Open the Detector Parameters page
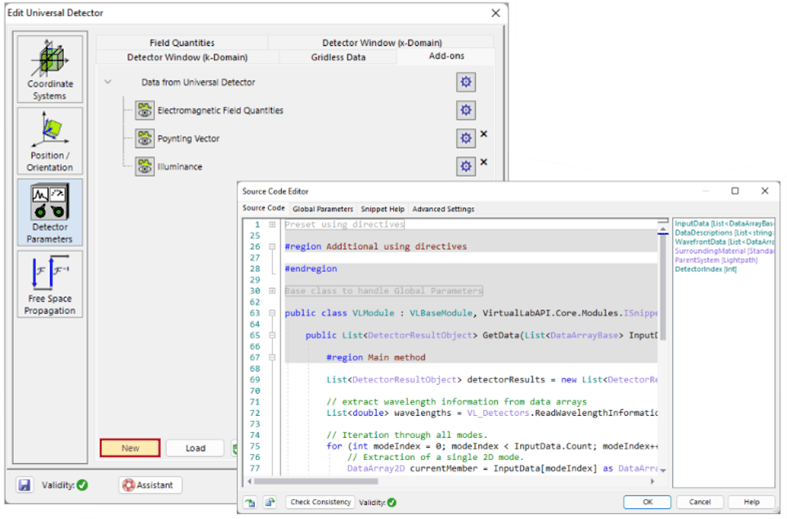 50,212
